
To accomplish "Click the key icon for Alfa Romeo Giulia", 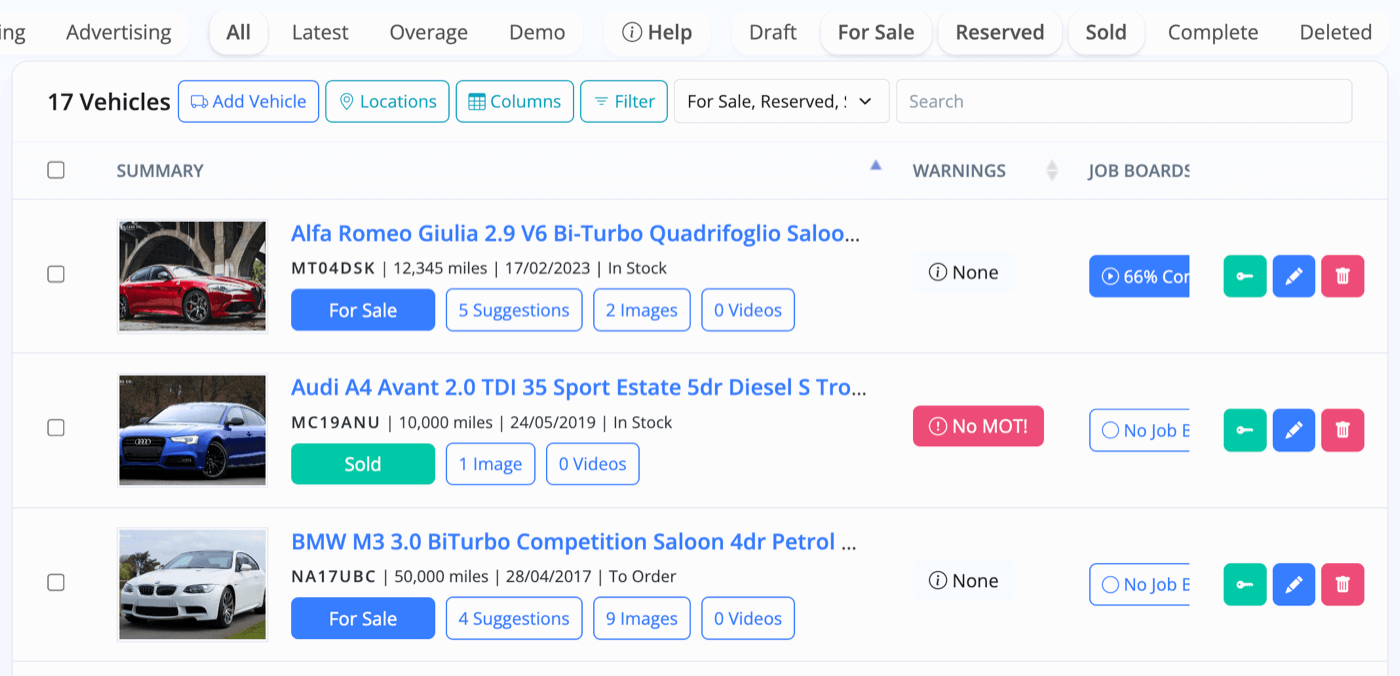I will 1245,276.
